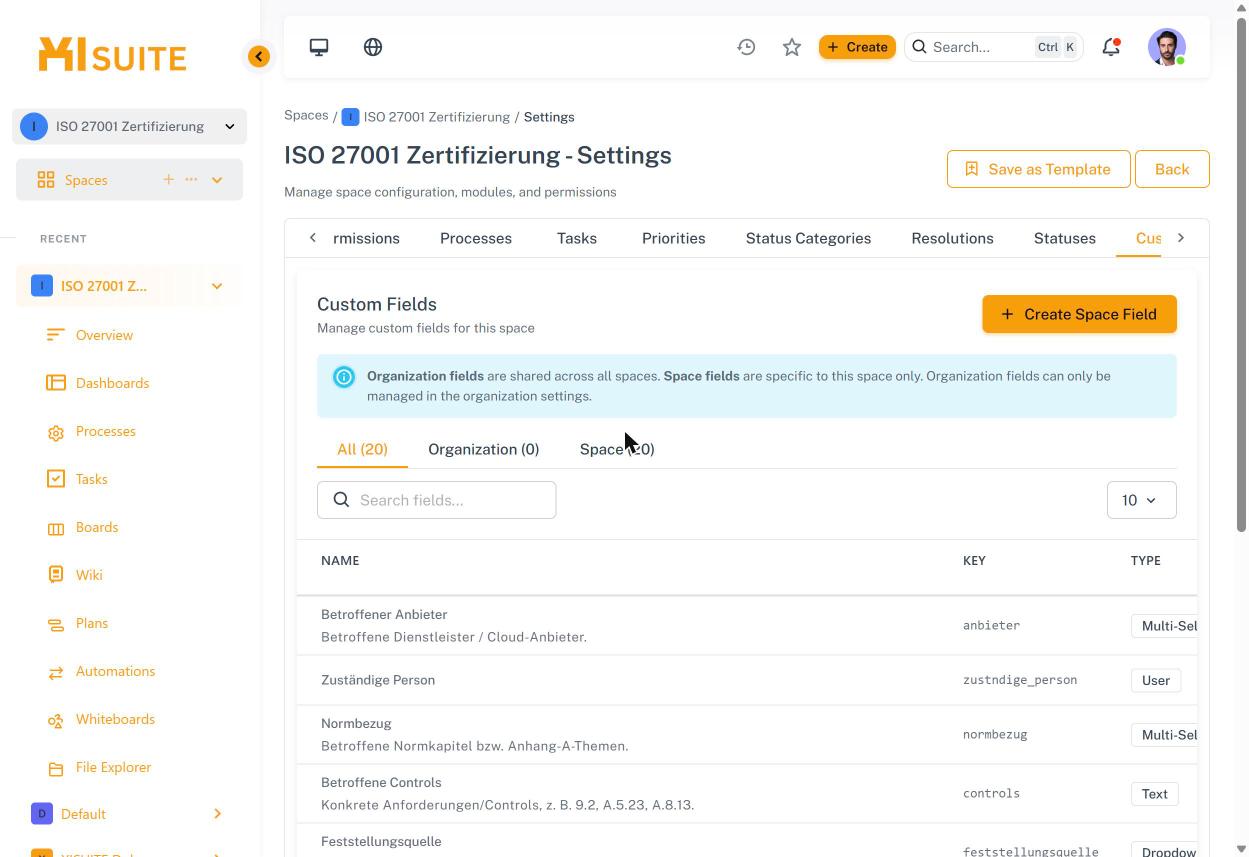Click the Create Space Field button
This screenshot has height=857, width=1249.
(x=1079, y=314)
